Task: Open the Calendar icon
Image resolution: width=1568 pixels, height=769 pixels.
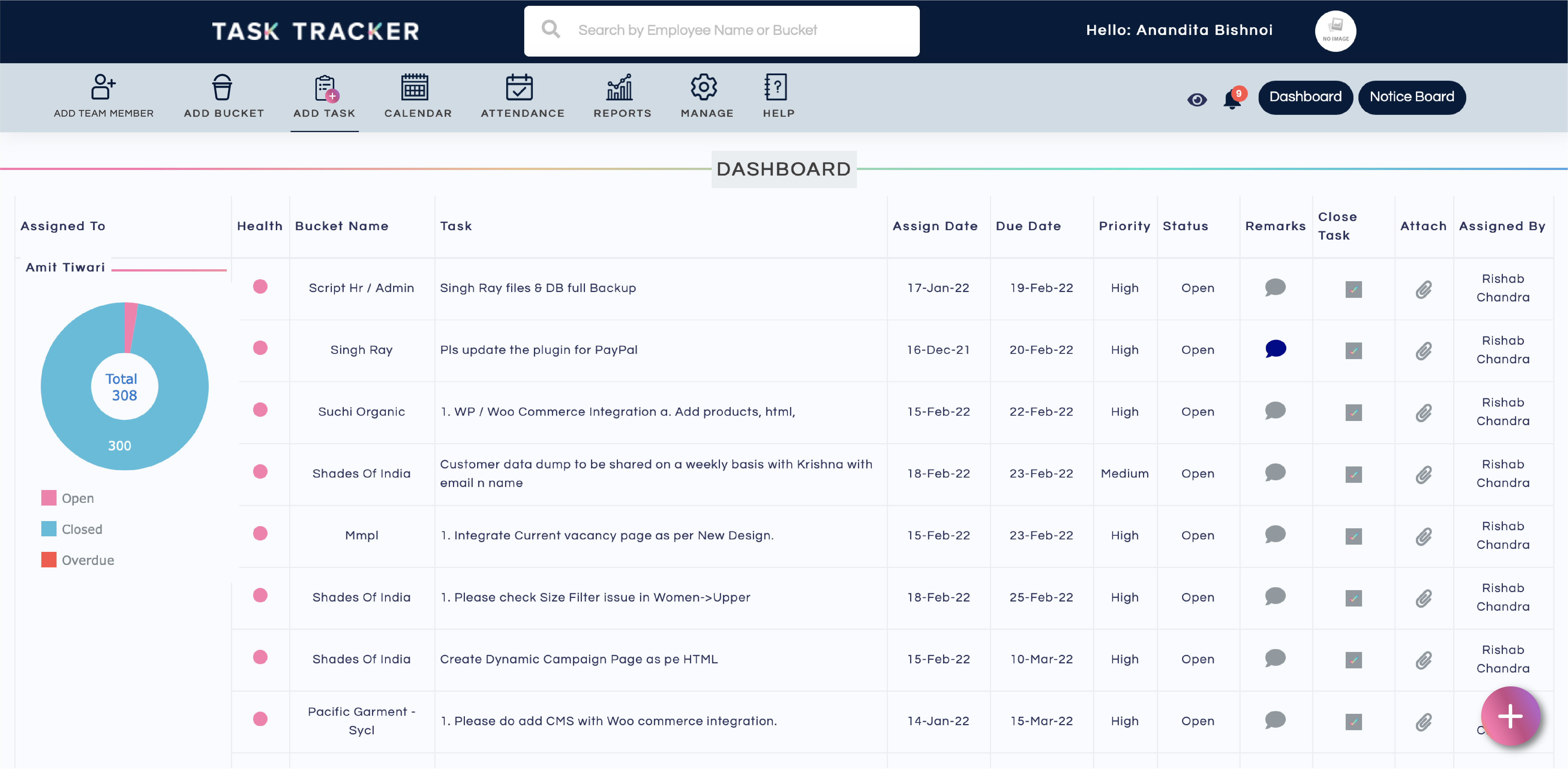Action: click(x=414, y=87)
